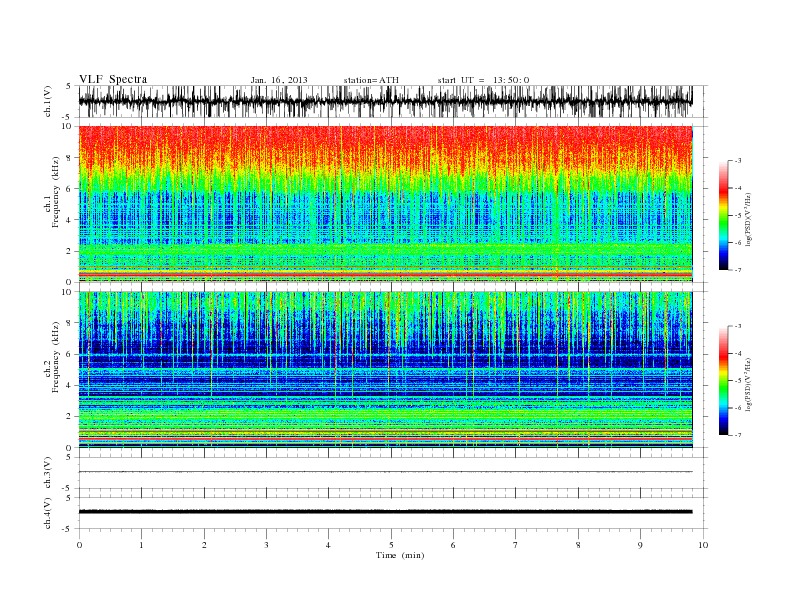Click the "10" tick on the time axis
The image size is (792, 612).
coord(703,545)
